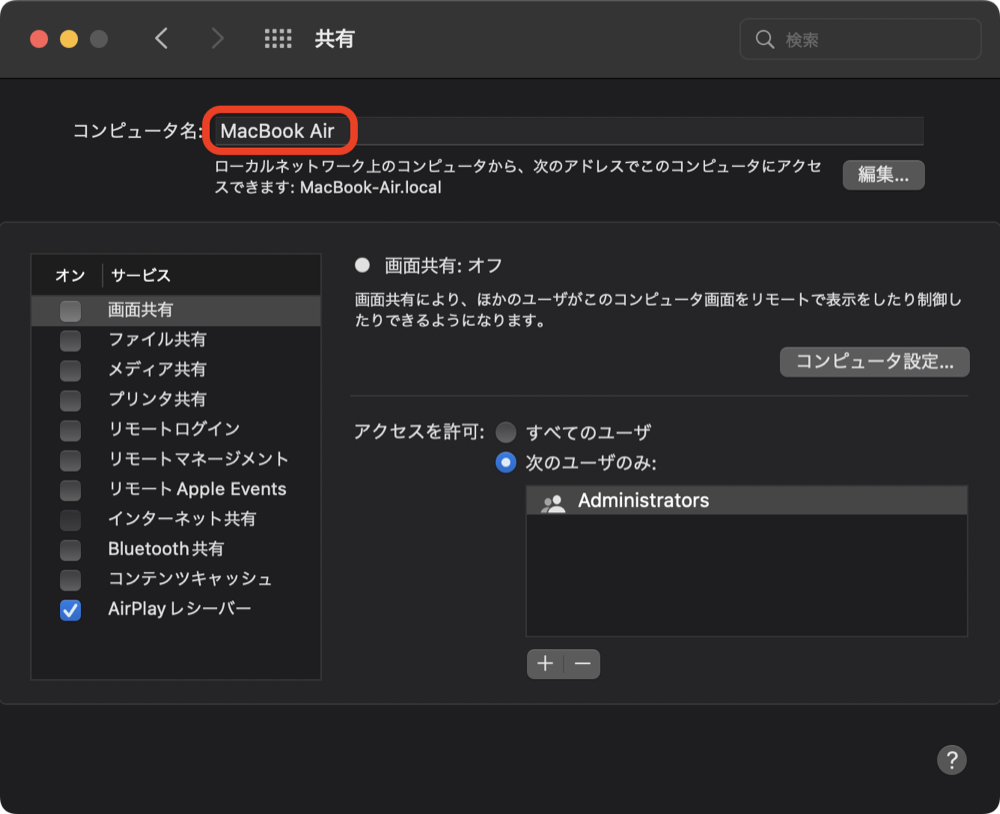The width and height of the screenshot is (1000, 814).
Task: Select the インターネット共有 service row
Action: tap(176, 519)
